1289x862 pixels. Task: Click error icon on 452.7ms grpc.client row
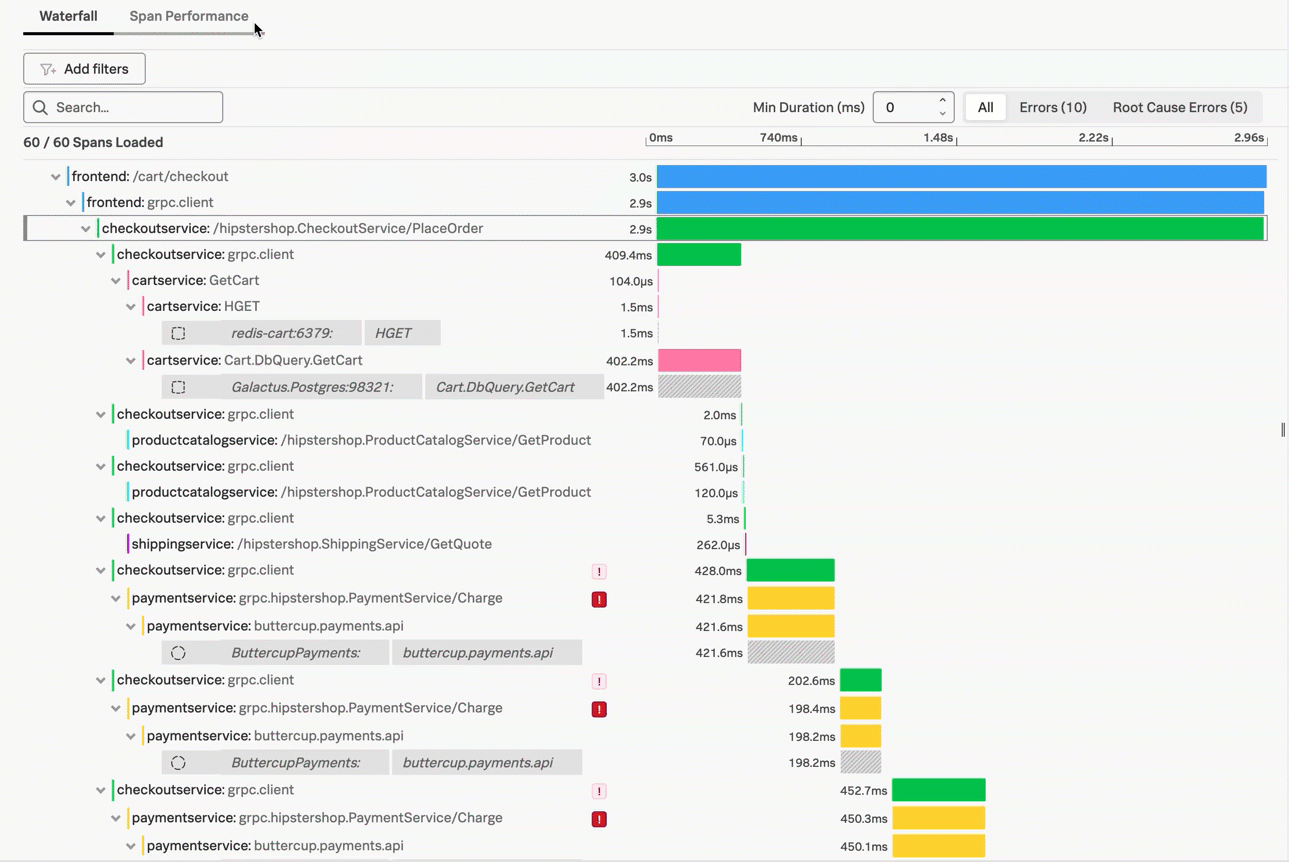click(x=599, y=792)
